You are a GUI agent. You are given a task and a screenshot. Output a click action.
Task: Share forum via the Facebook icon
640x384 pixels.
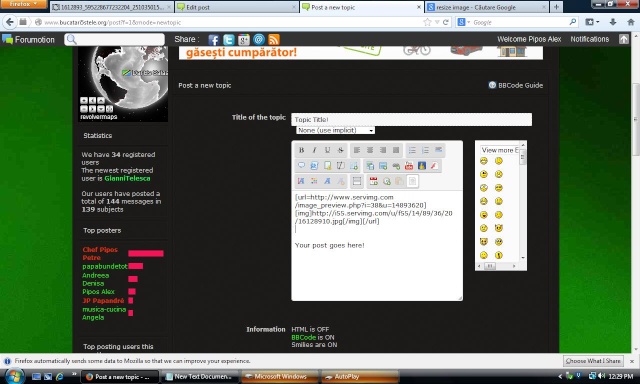[213, 40]
